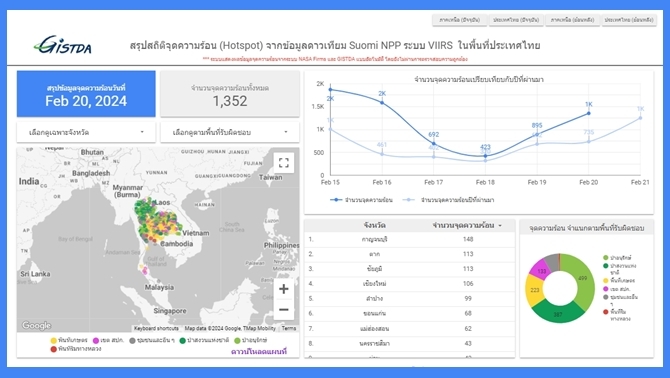Click the Google logo on the map
This screenshot has width=670, height=378.
click(x=36, y=325)
